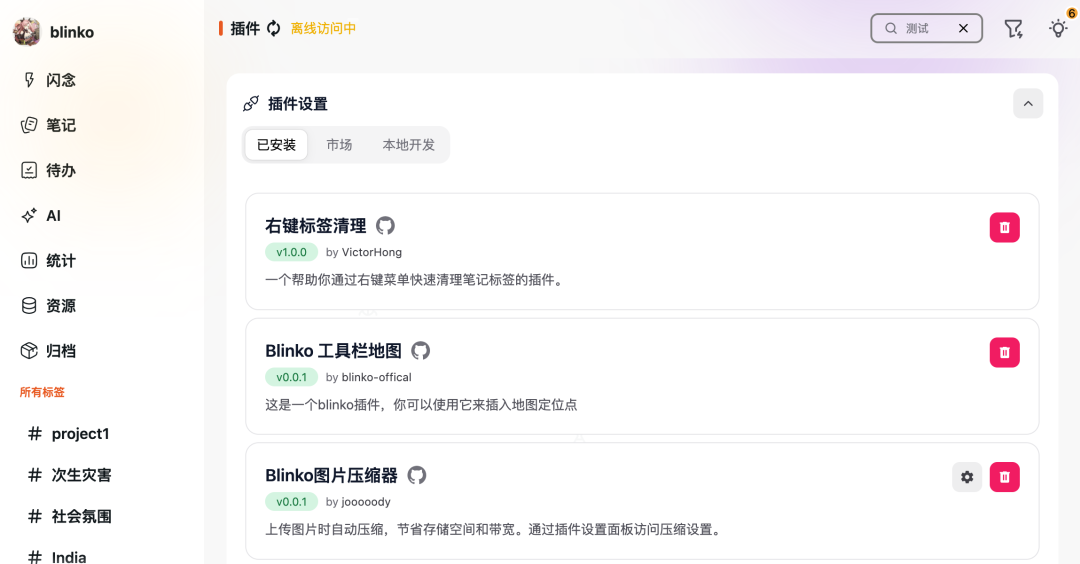The height and width of the screenshot is (564, 1080).
Task: Click author text by joooody
Action: tap(358, 502)
